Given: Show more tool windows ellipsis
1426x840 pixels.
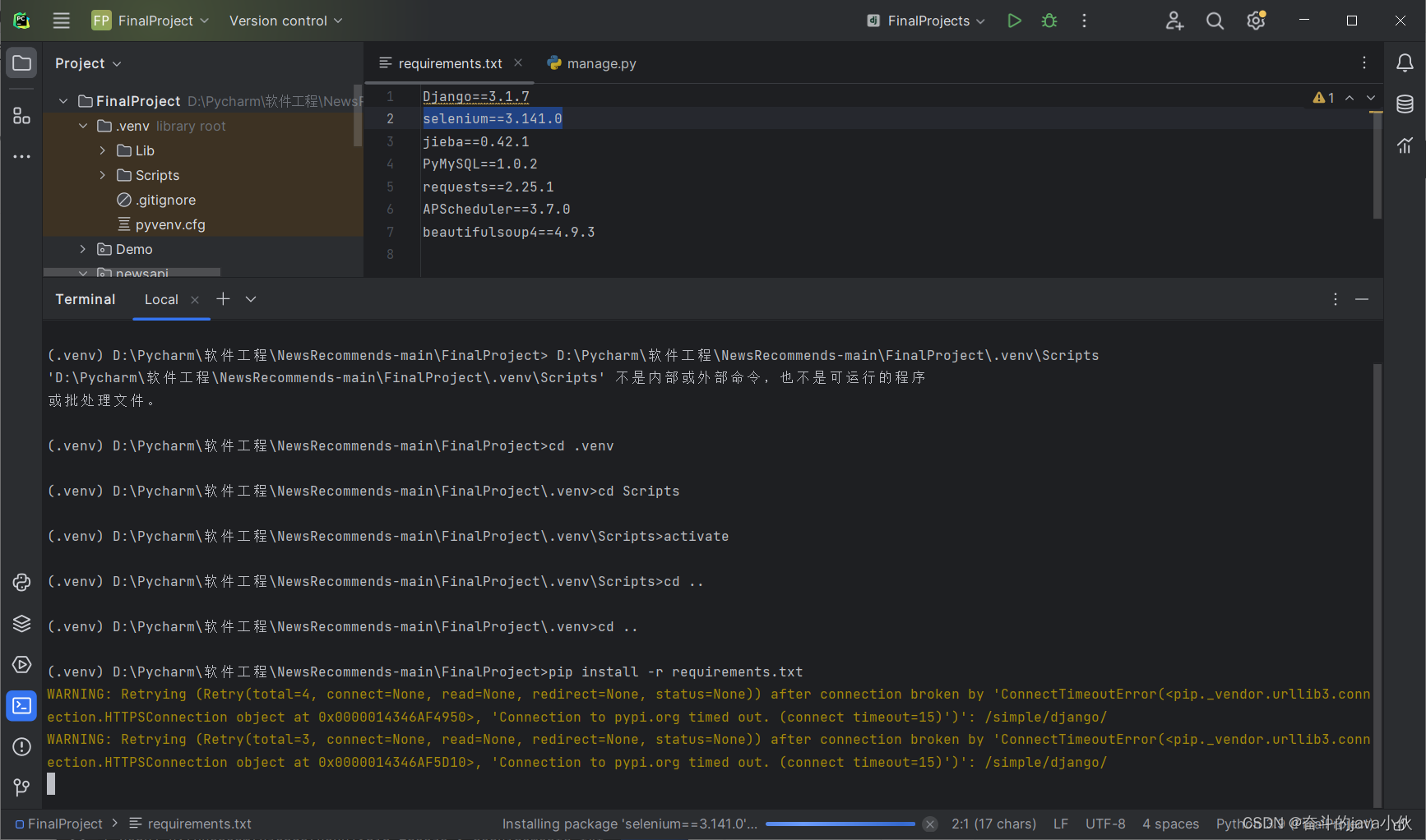Looking at the screenshot, I should 22,156.
